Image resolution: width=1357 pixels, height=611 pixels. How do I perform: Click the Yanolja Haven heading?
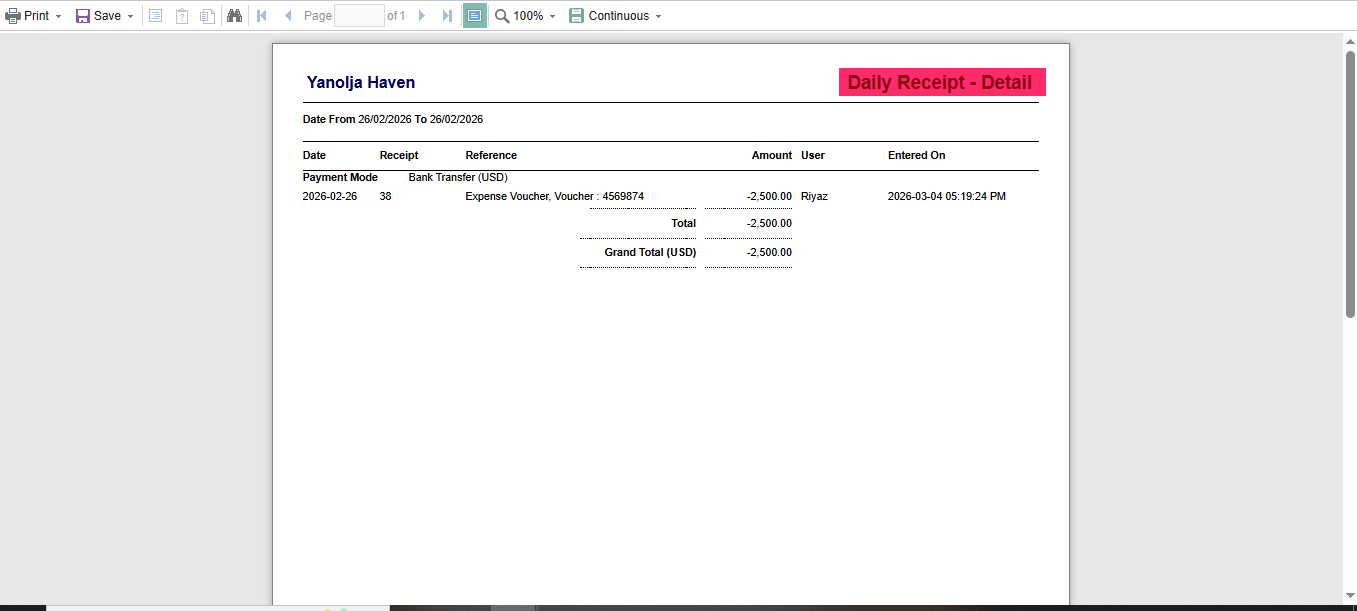[x=361, y=83]
